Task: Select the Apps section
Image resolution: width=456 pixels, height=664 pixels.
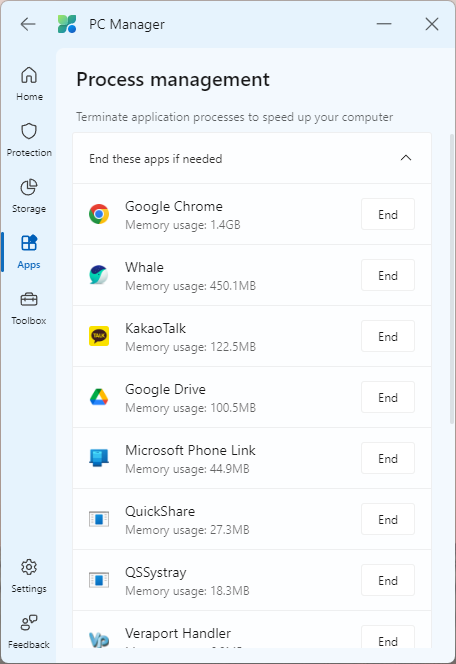Action: pyautogui.click(x=29, y=252)
